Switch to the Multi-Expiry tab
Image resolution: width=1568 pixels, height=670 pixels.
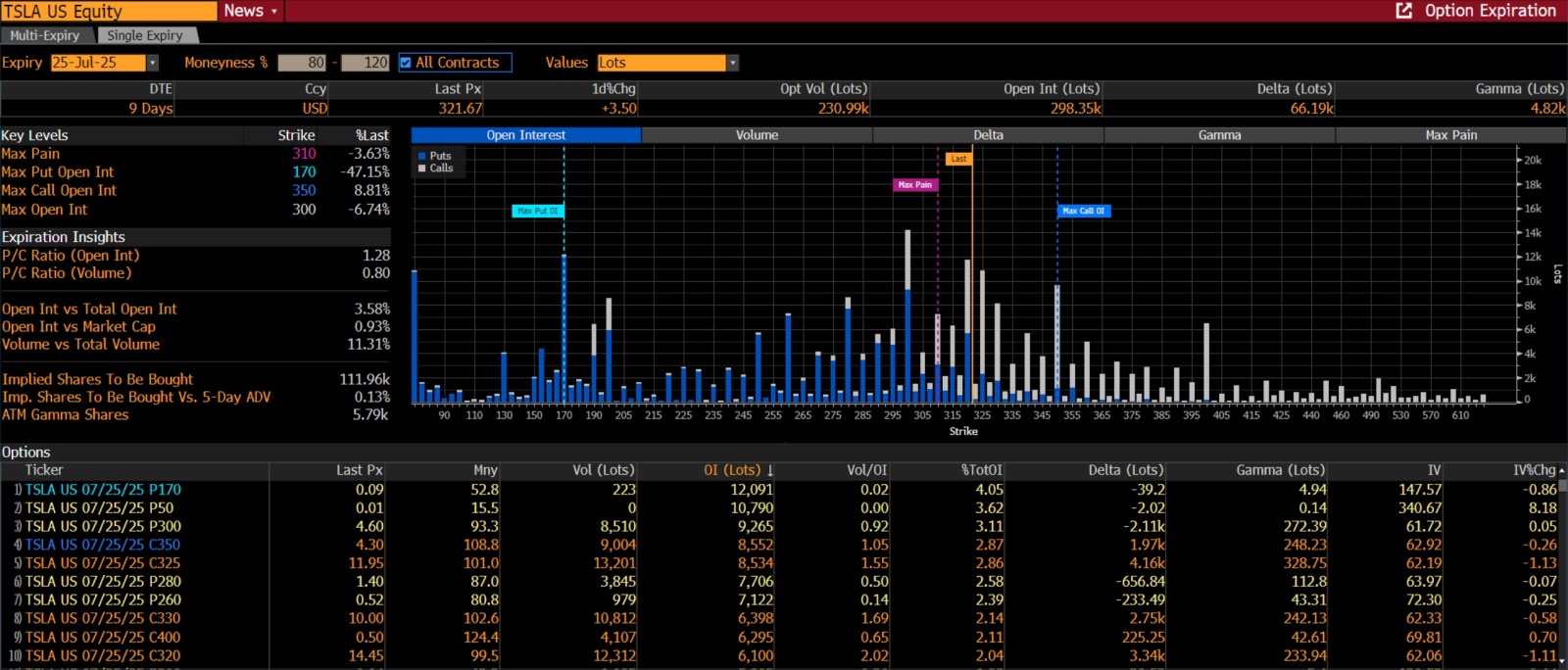click(45, 35)
